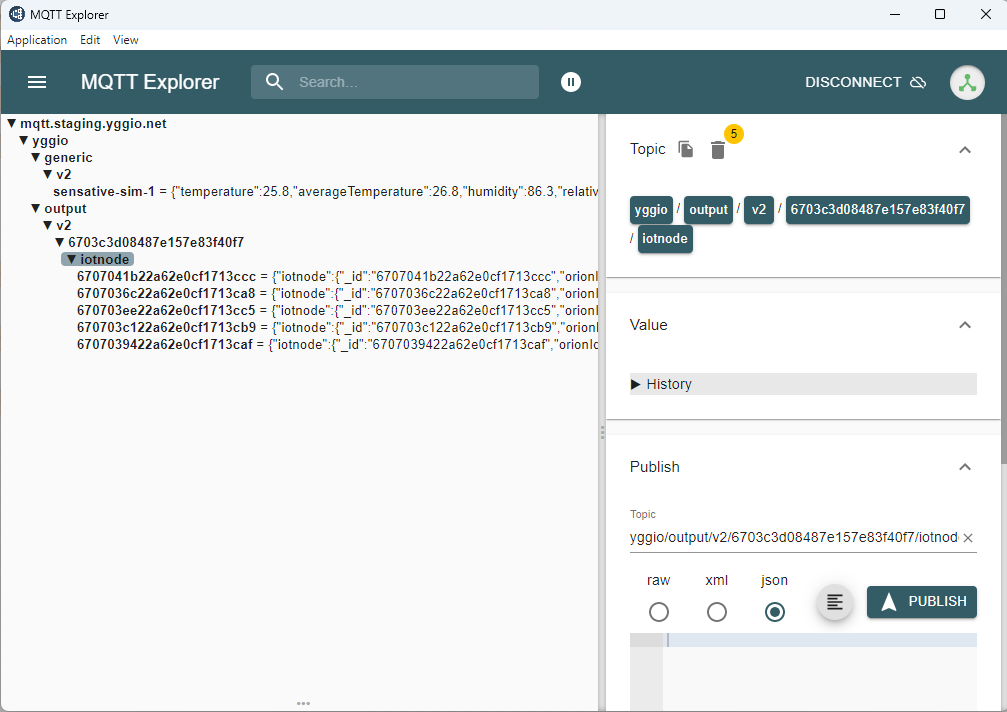The height and width of the screenshot is (712, 1007).
Task: Open the message formatting options icon
Action: (834, 602)
